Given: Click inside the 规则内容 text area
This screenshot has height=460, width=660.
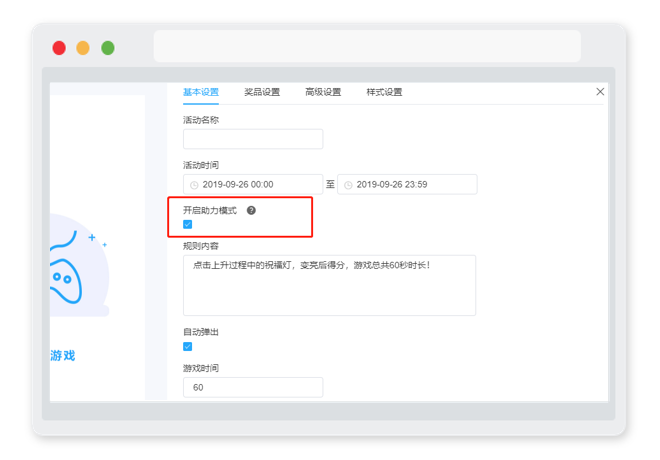Looking at the screenshot, I should 329,285.
